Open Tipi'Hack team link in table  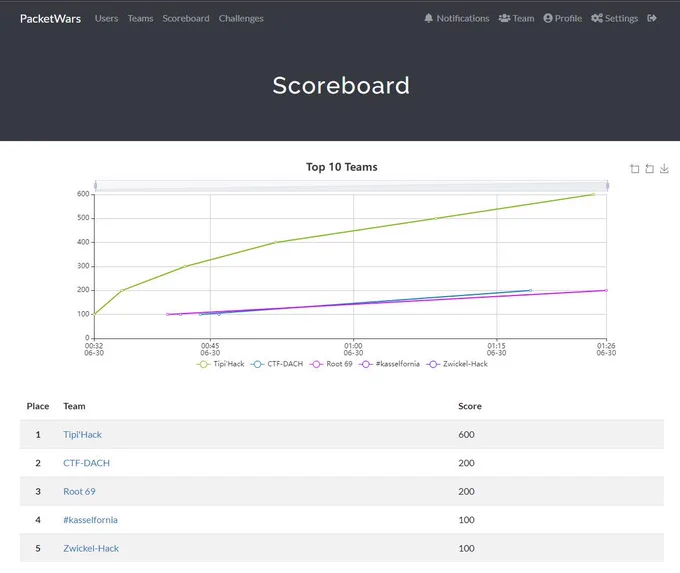click(82, 435)
